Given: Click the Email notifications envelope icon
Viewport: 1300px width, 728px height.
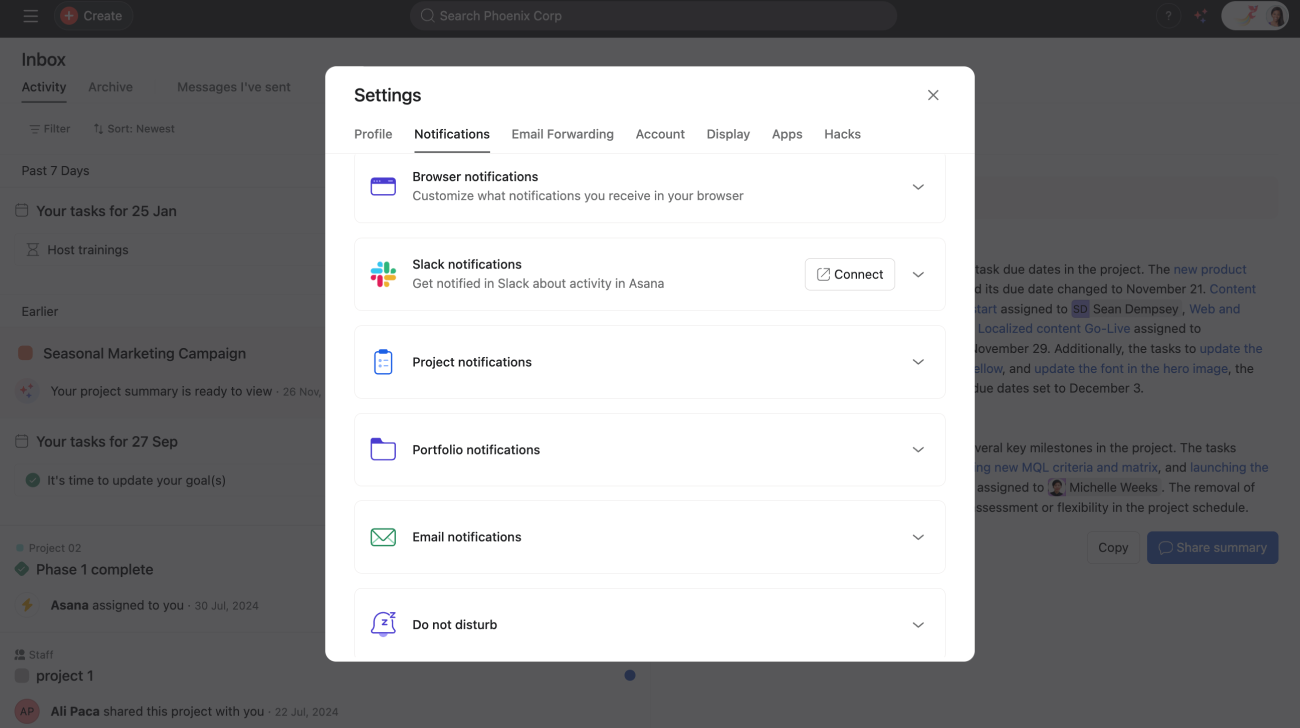Looking at the screenshot, I should [383, 537].
